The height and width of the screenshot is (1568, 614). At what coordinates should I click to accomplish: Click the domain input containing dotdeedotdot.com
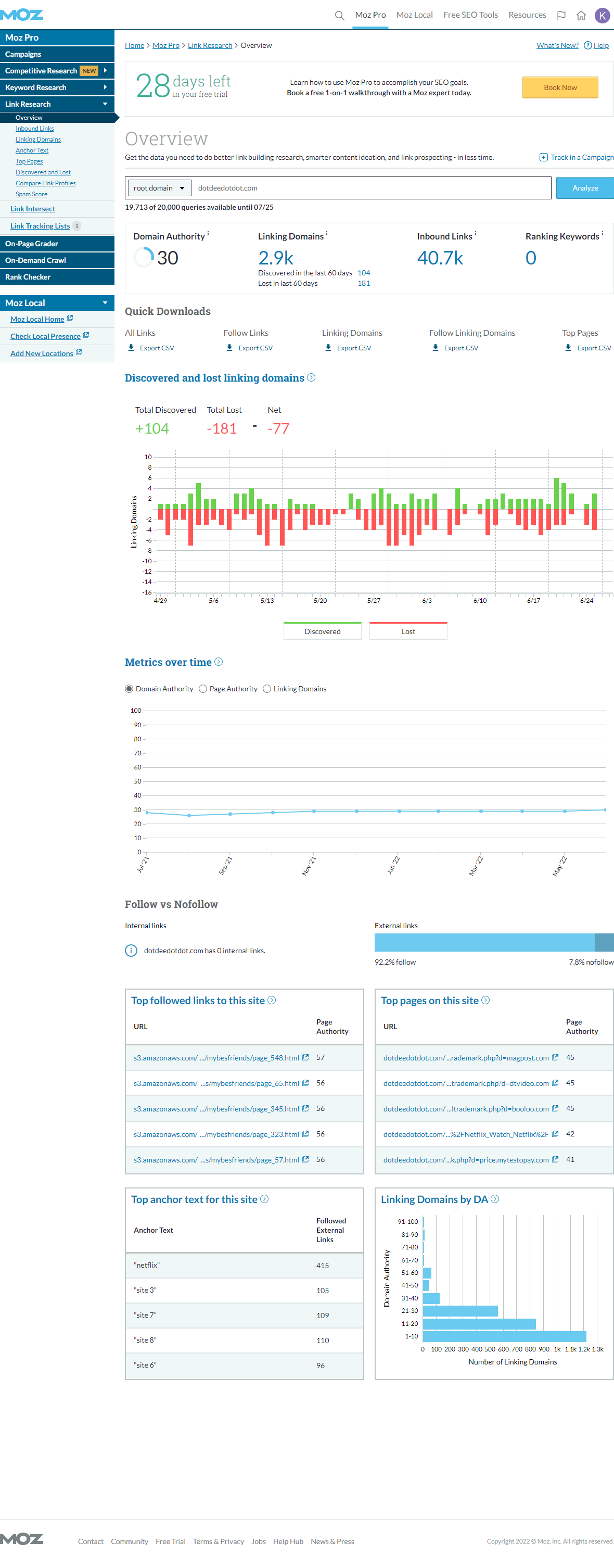coord(371,188)
